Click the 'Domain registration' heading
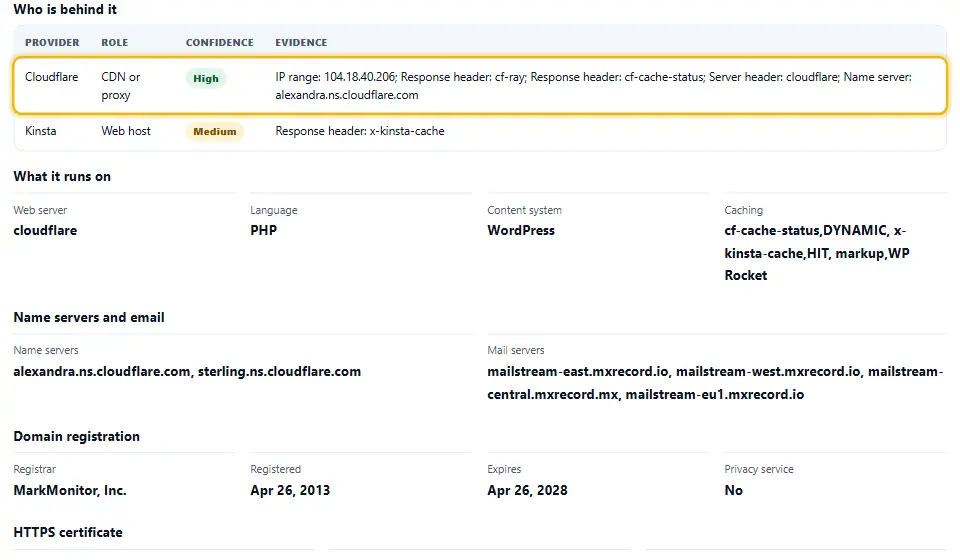Image resolution: width=960 pixels, height=560 pixels. (x=77, y=436)
